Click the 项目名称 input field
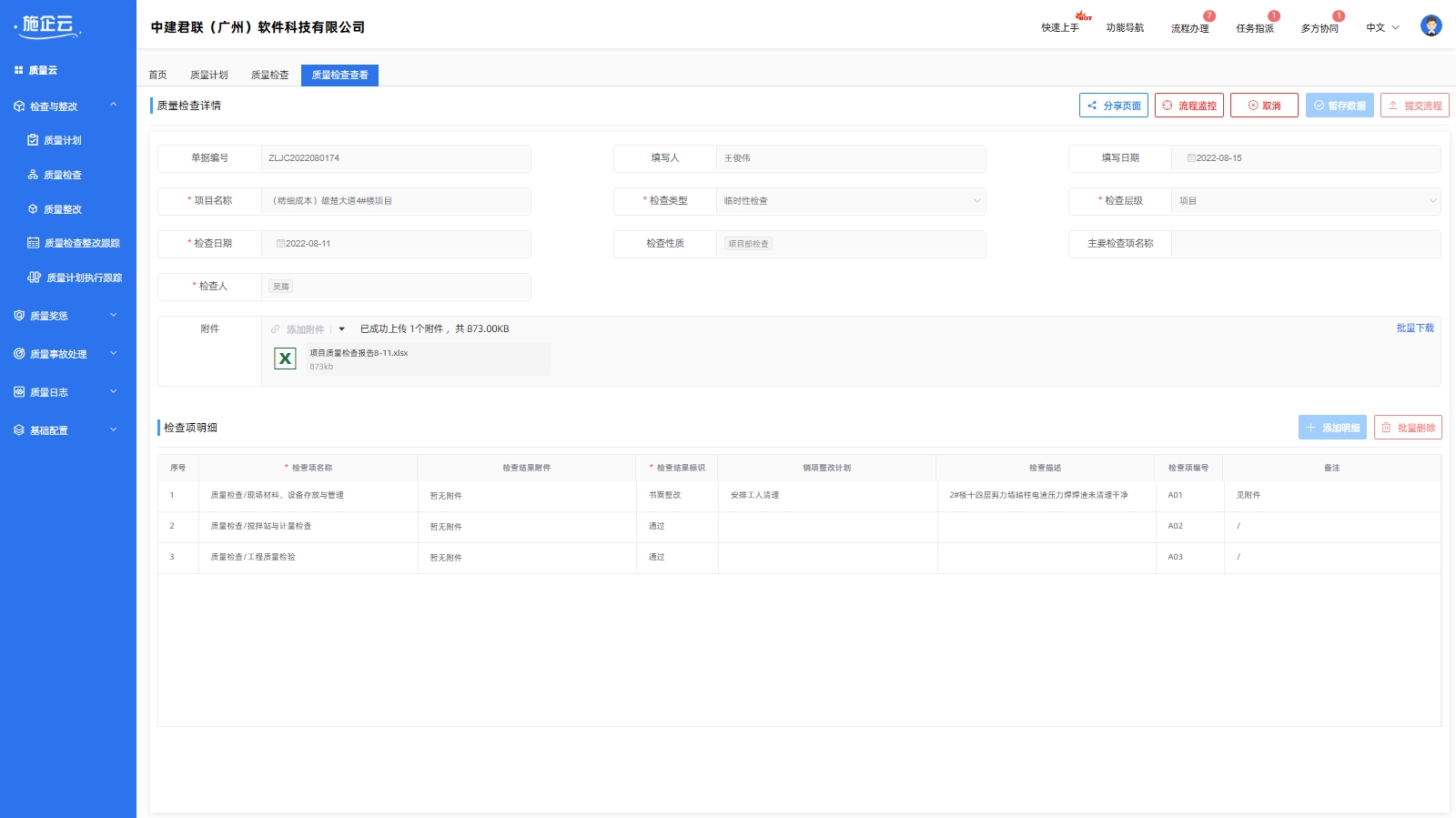Image resolution: width=1456 pixels, height=818 pixels. click(x=395, y=201)
